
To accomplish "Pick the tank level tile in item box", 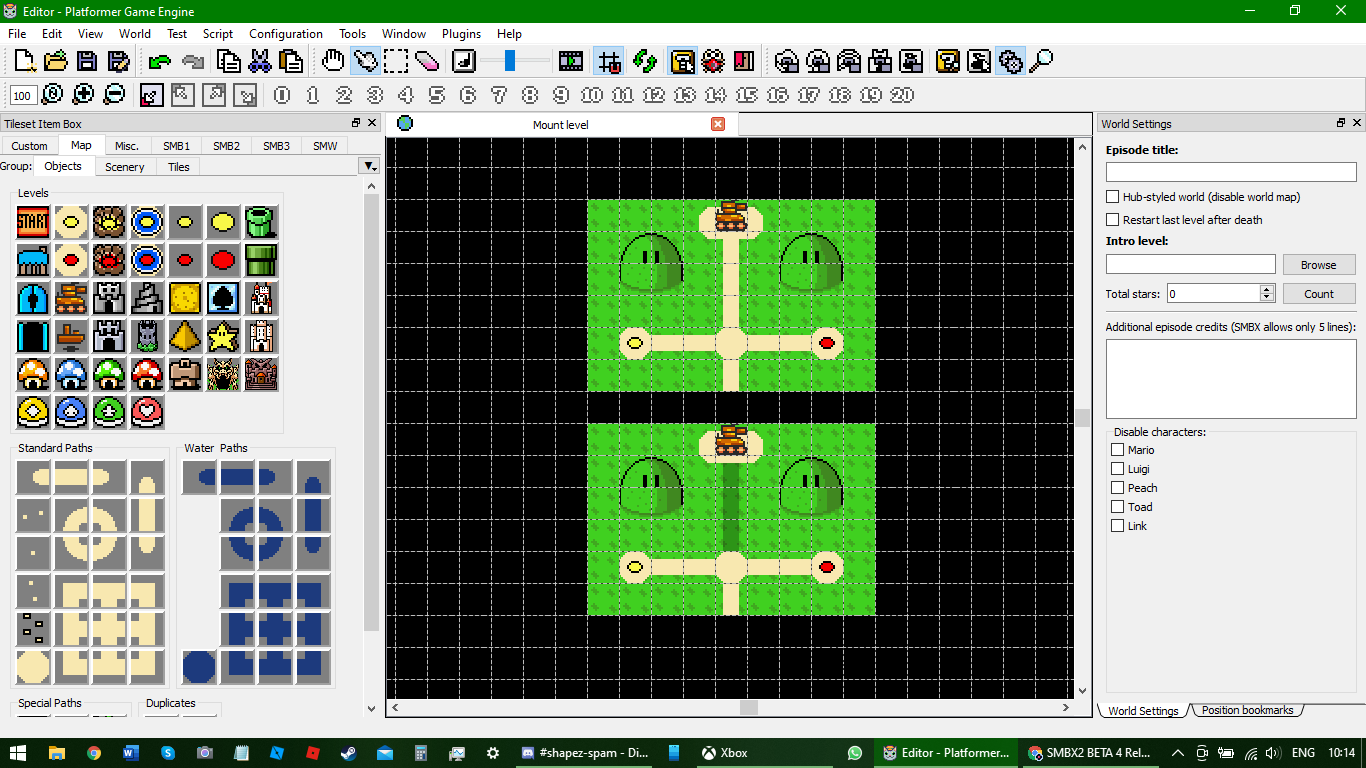I will point(71,298).
